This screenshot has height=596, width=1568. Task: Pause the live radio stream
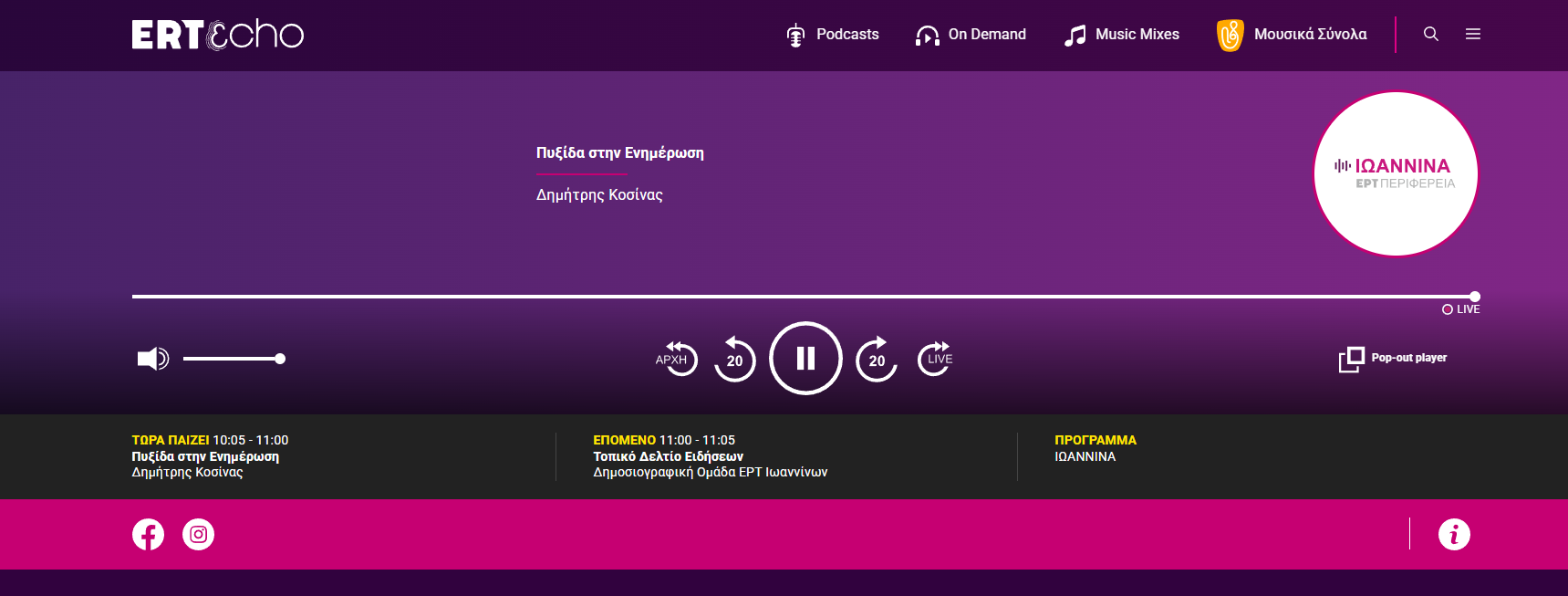click(805, 358)
